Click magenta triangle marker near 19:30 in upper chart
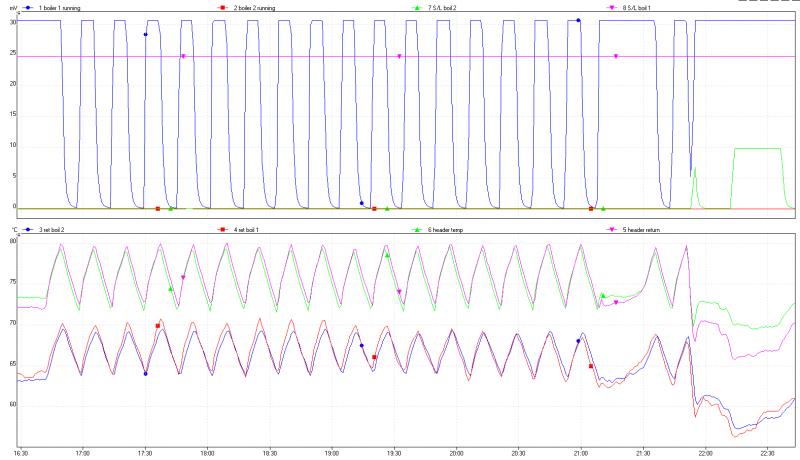 pos(399,56)
